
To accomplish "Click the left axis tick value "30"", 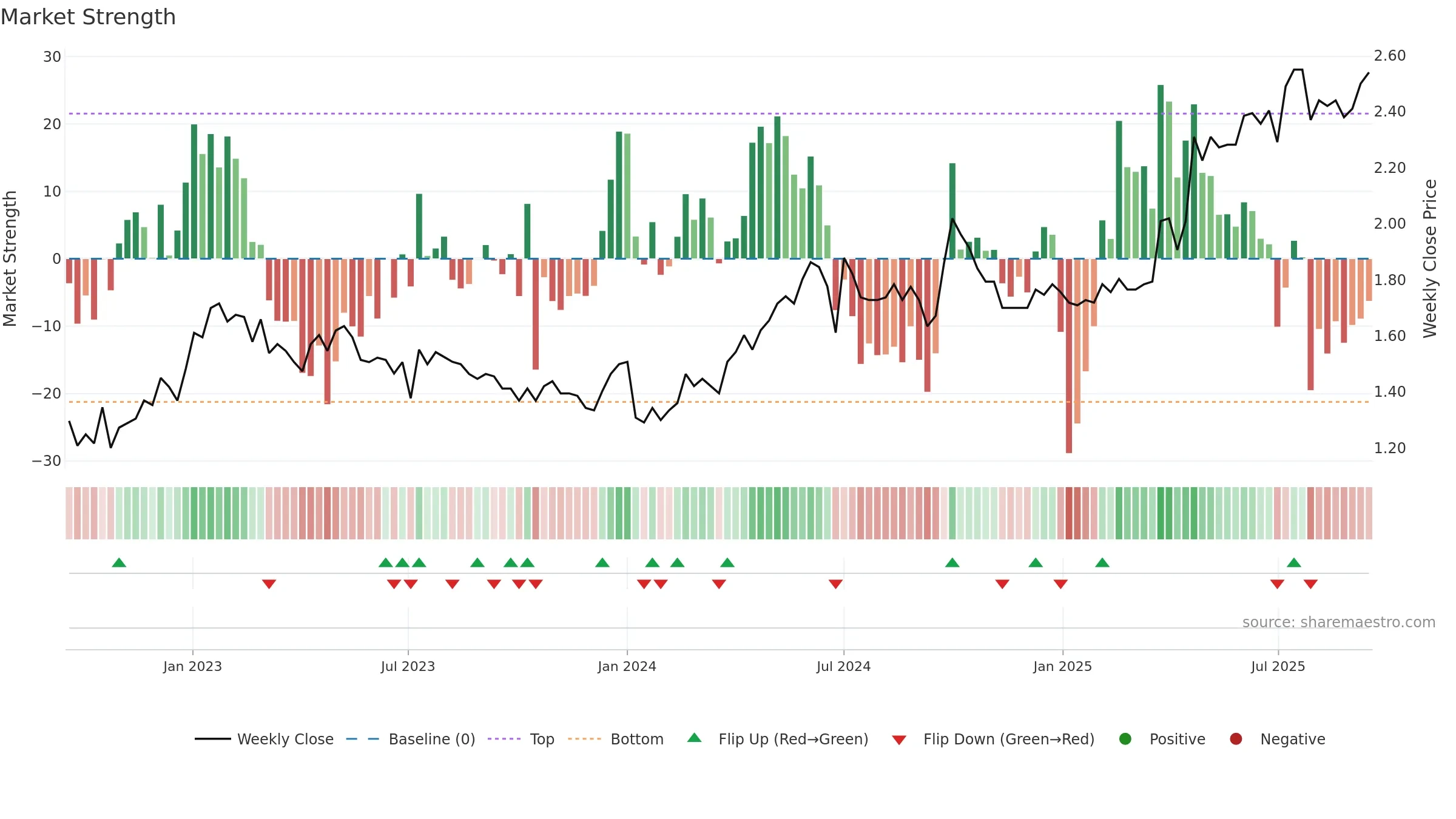I will coord(52,57).
